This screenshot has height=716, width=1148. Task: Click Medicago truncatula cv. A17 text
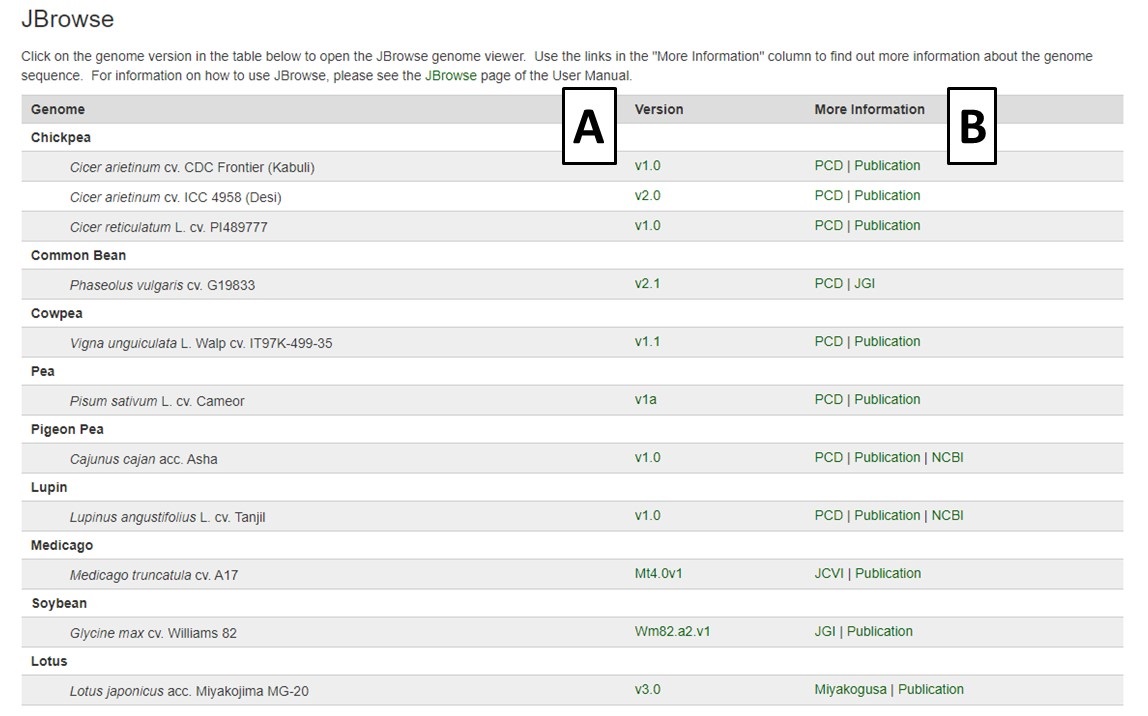(x=154, y=575)
